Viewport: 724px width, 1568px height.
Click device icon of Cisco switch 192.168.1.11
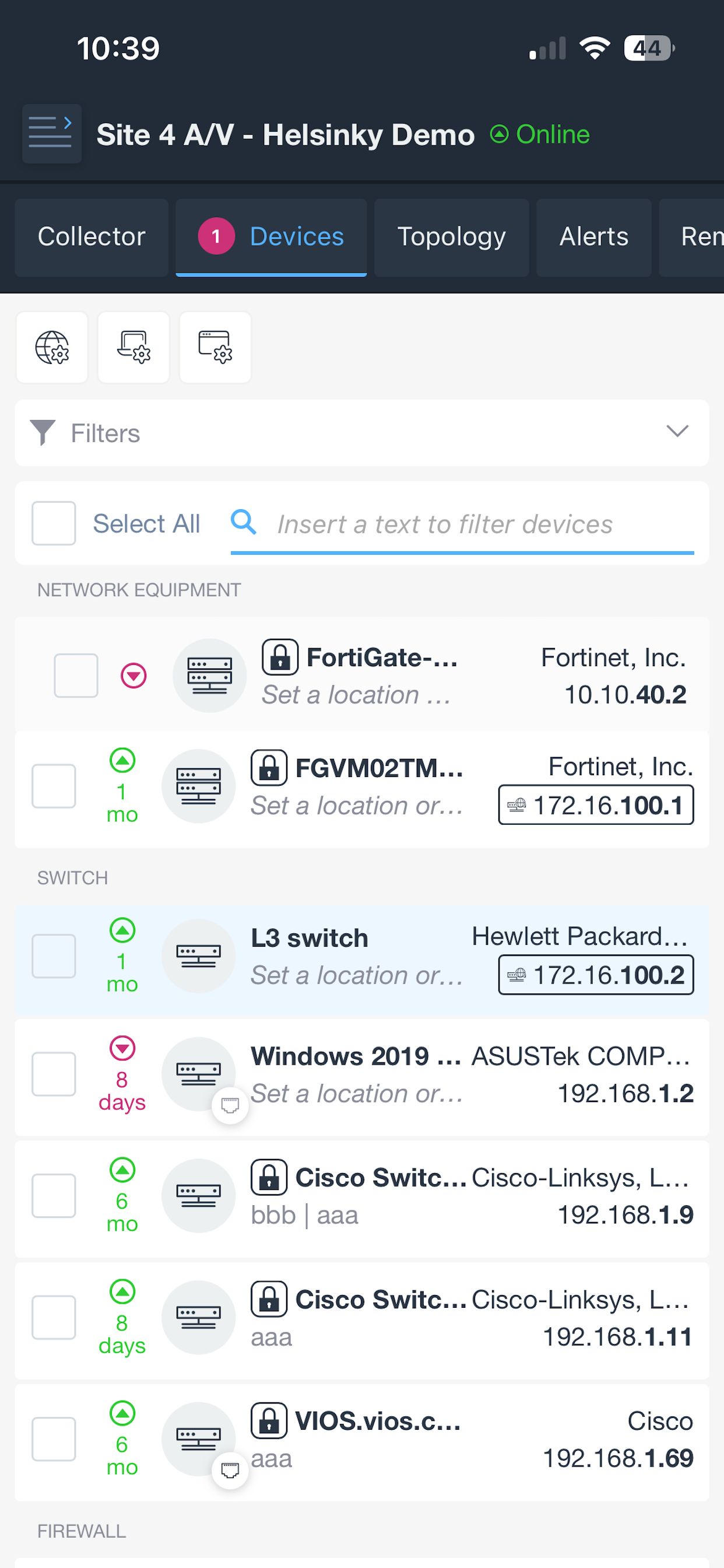click(x=198, y=1317)
